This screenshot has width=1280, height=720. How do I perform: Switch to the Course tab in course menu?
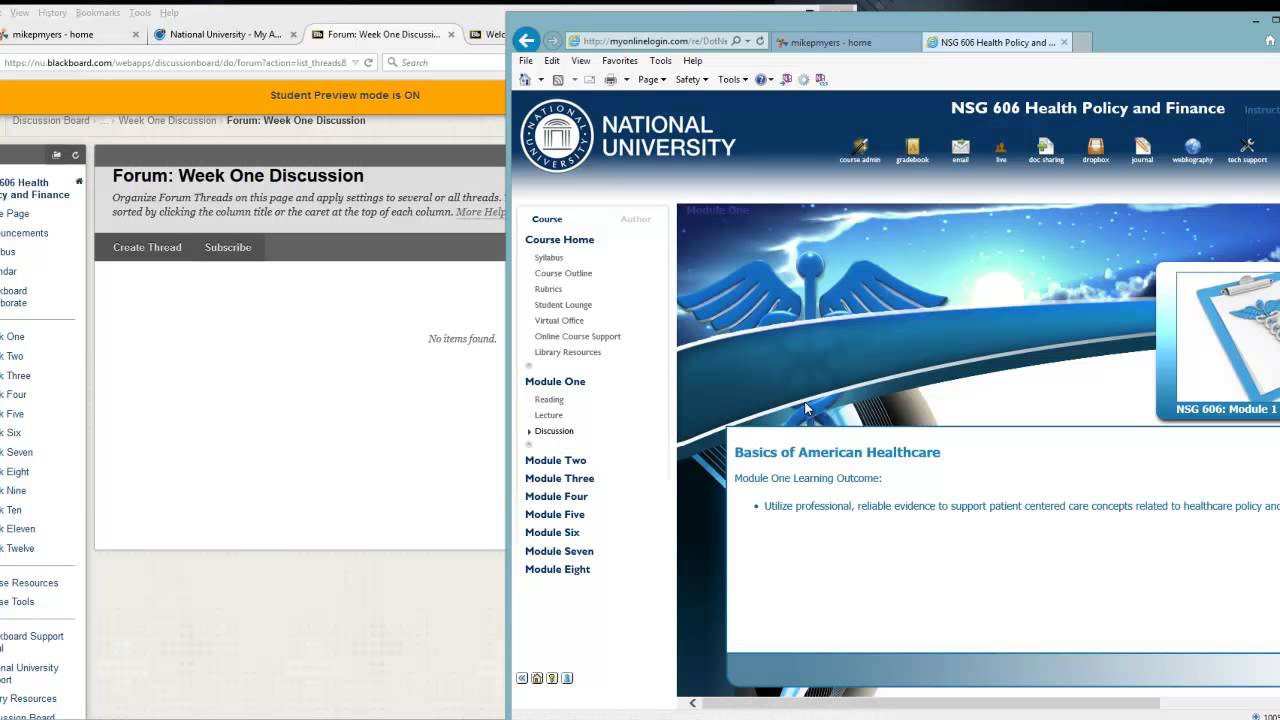coord(547,219)
